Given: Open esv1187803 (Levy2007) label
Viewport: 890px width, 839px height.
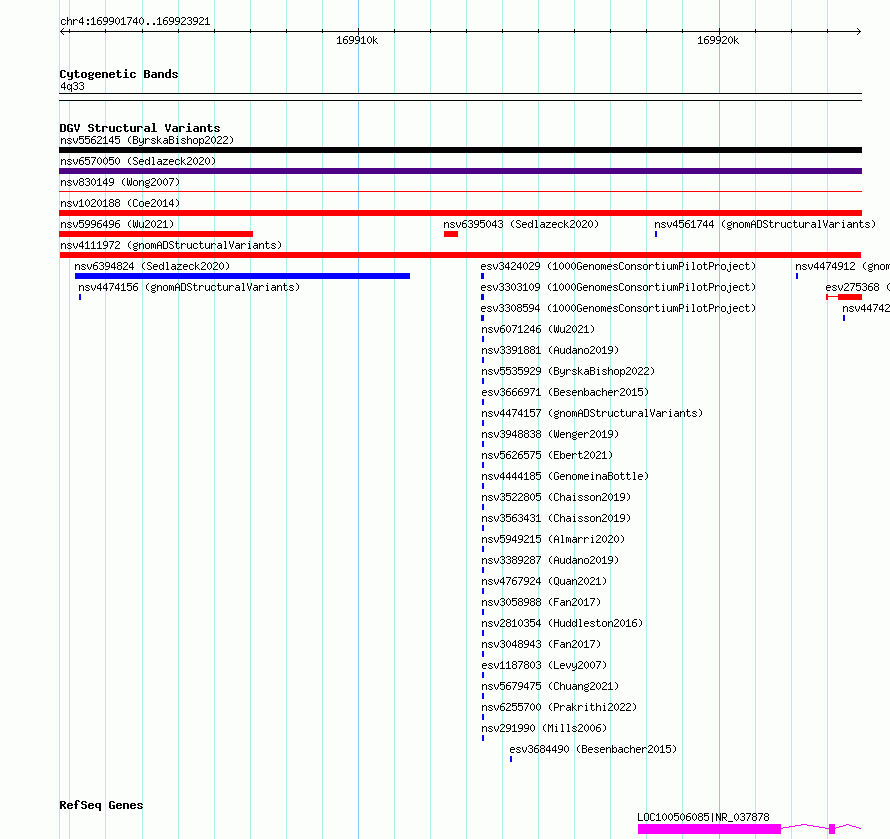Looking at the screenshot, I should [x=544, y=665].
